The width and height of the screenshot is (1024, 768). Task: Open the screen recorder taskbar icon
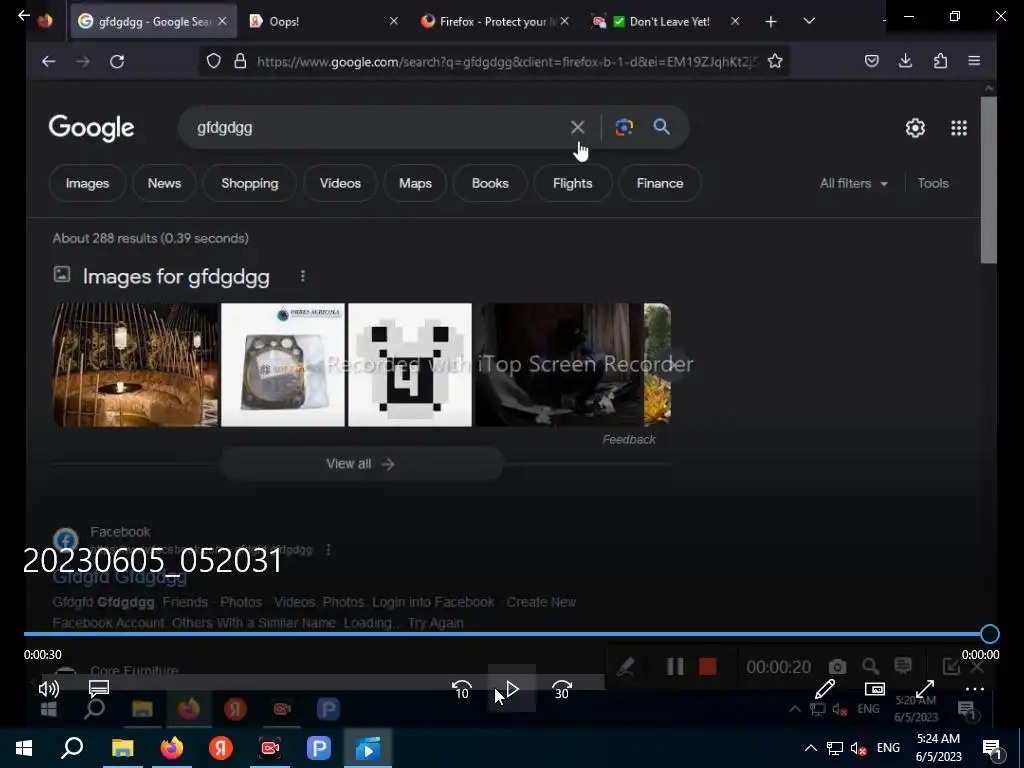(270, 748)
